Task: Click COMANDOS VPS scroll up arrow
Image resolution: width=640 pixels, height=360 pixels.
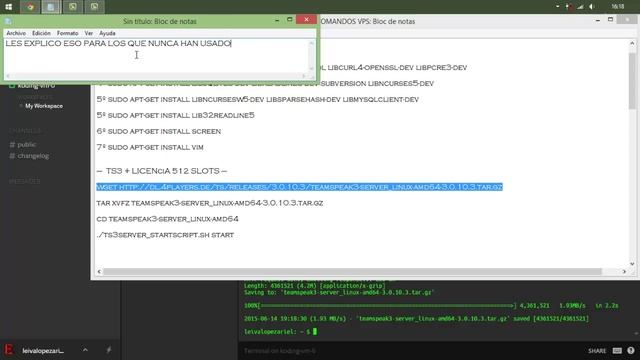Action: click(632, 43)
